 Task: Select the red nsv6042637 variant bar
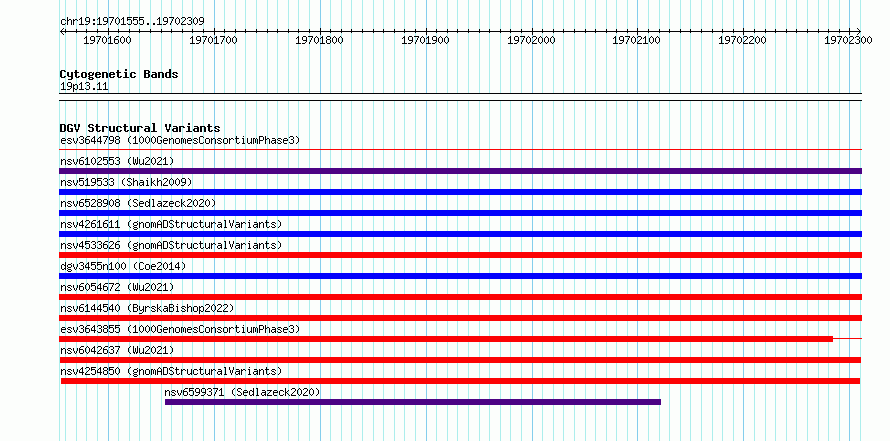pos(460,360)
